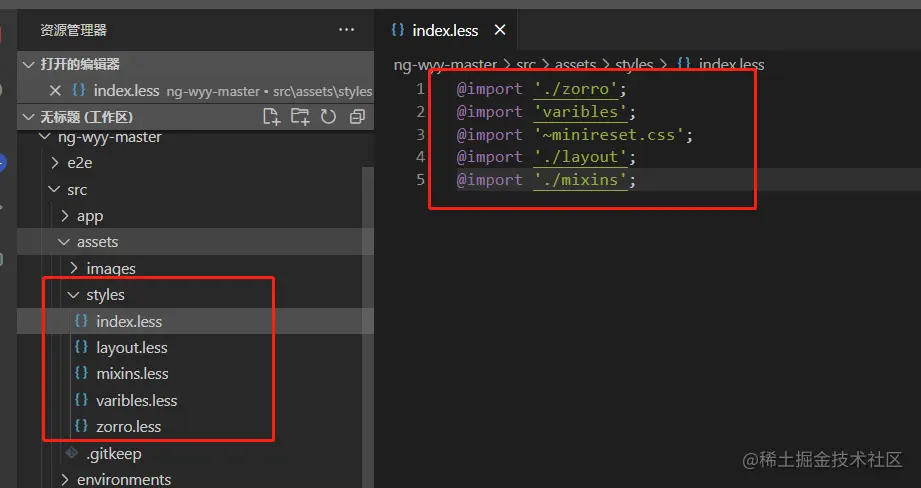Click the .gitkeep file icon
This screenshot has height=488, width=921.
point(72,453)
